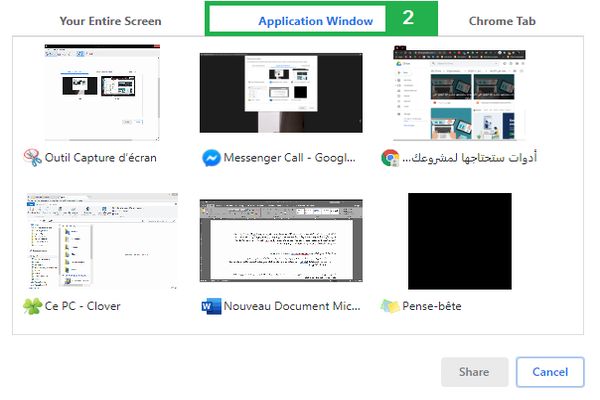Choose the Nouveau Document Word preview

click(x=281, y=241)
